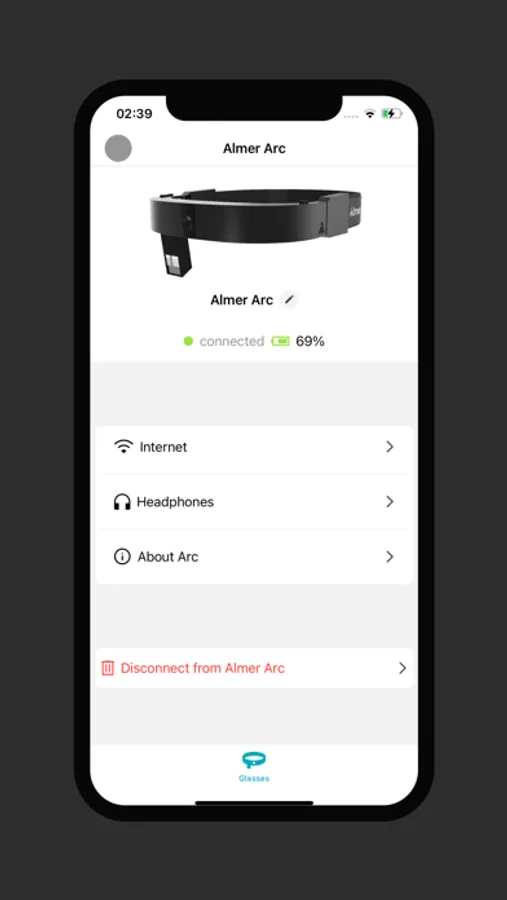The image size is (507, 900).
Task: Tap the Wi-Fi icon in Internet row
Action: (123, 447)
